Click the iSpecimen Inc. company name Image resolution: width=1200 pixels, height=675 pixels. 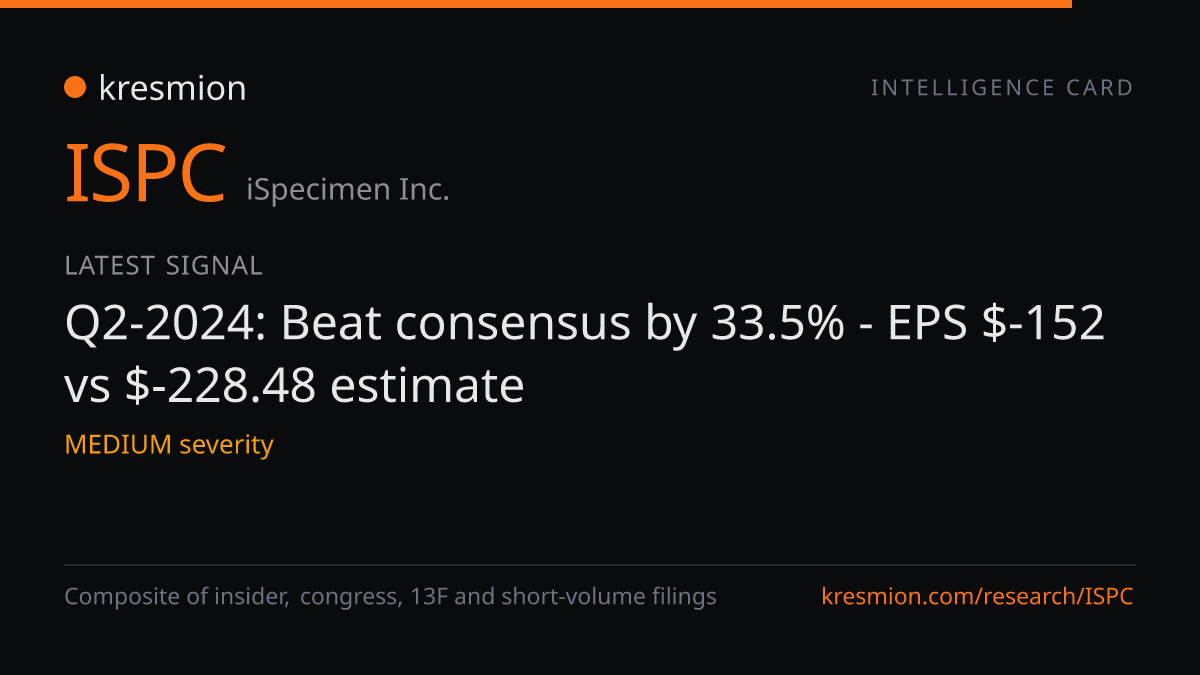(348, 189)
